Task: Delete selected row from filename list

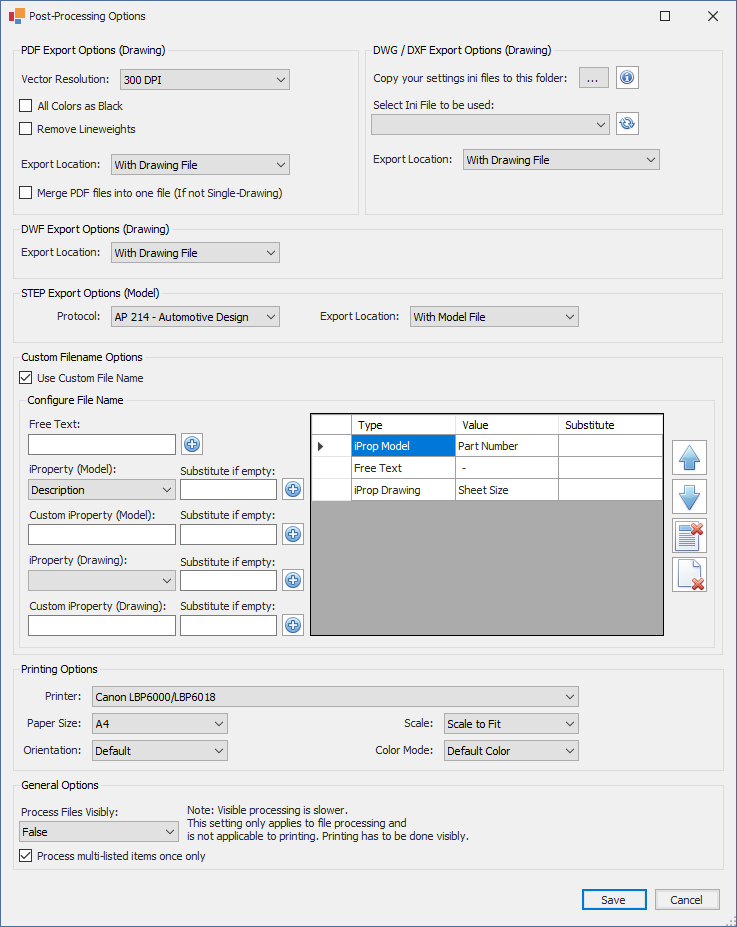Action: [x=690, y=536]
